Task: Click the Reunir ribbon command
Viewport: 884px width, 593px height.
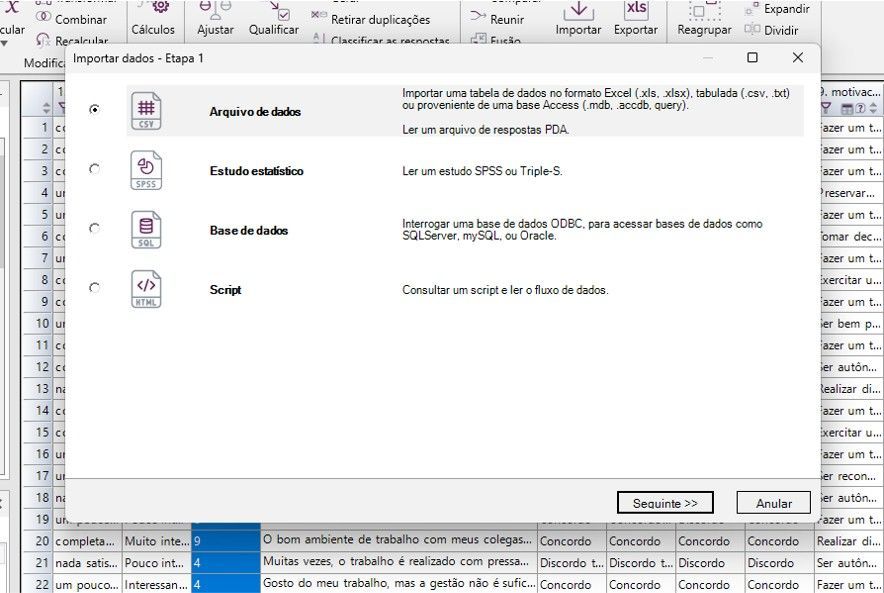Action: coord(497,19)
